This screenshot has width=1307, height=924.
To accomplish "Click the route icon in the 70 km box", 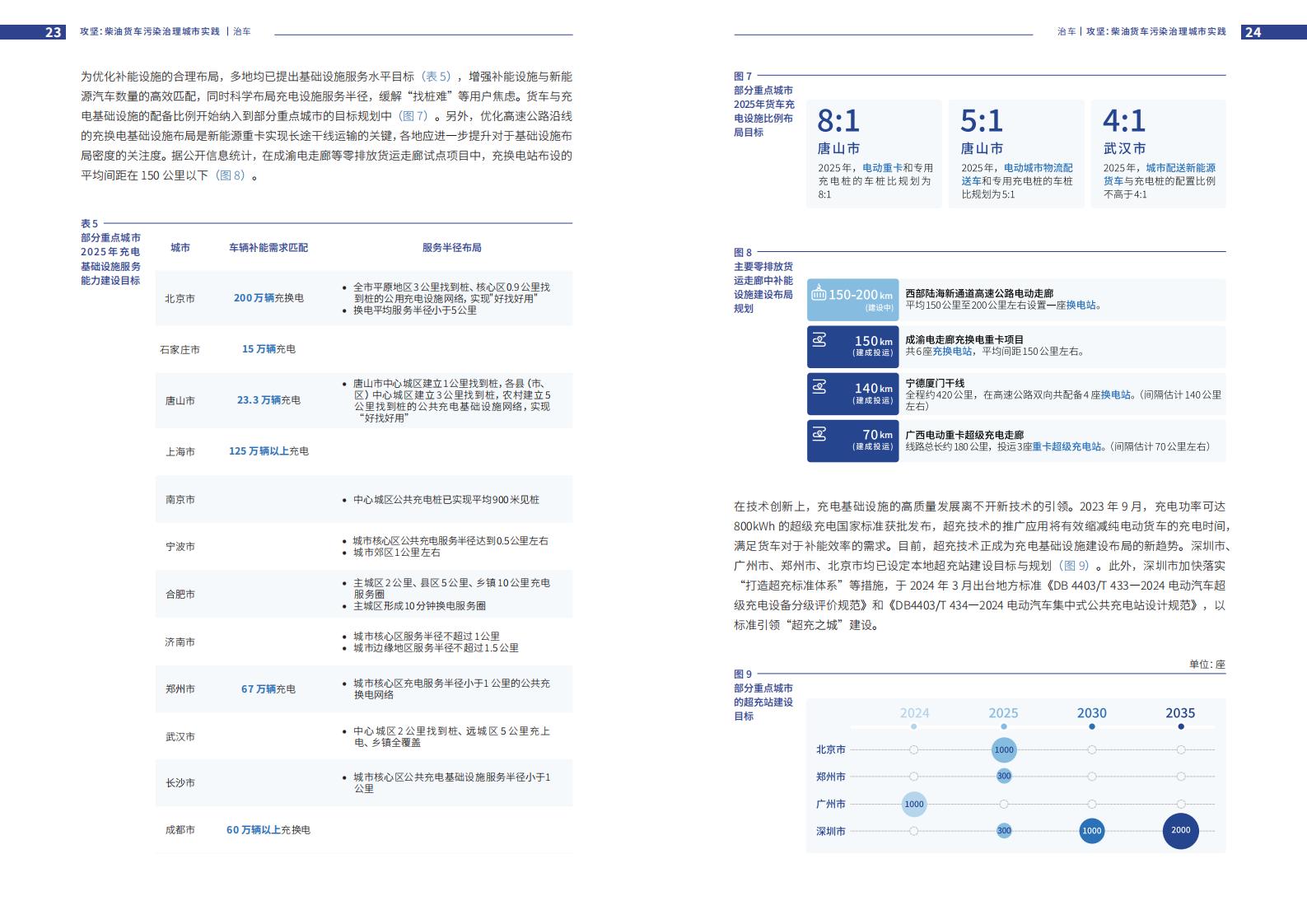I will coord(819,433).
